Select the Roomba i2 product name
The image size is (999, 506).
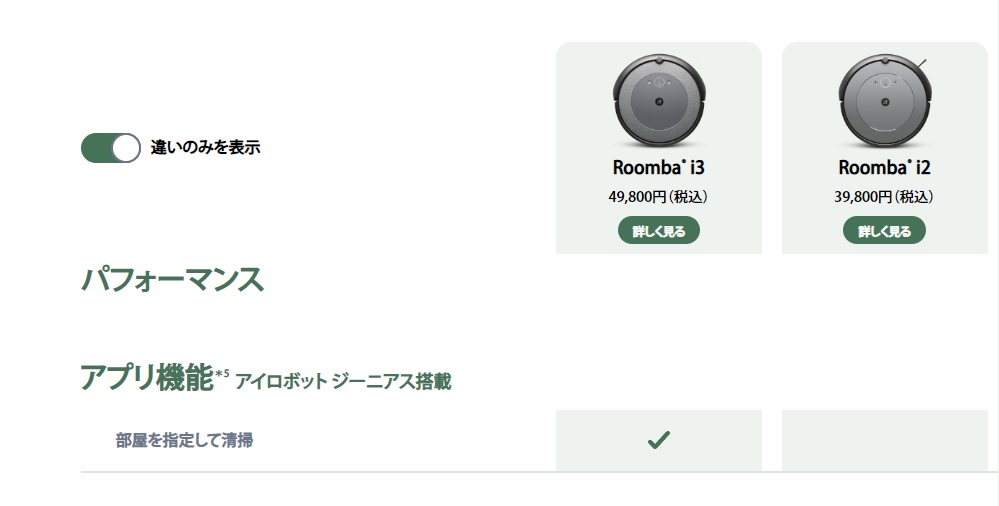pos(884,168)
